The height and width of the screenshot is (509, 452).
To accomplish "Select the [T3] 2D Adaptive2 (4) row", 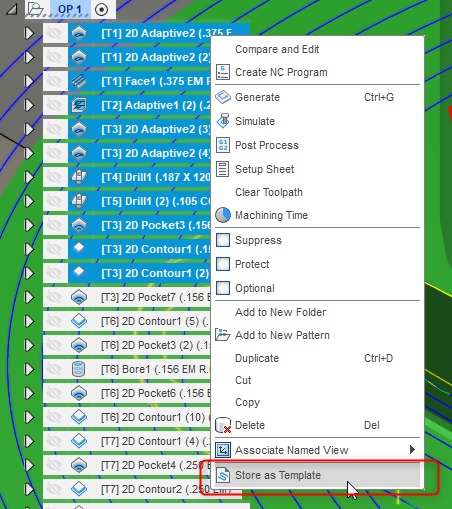I will click(139, 153).
